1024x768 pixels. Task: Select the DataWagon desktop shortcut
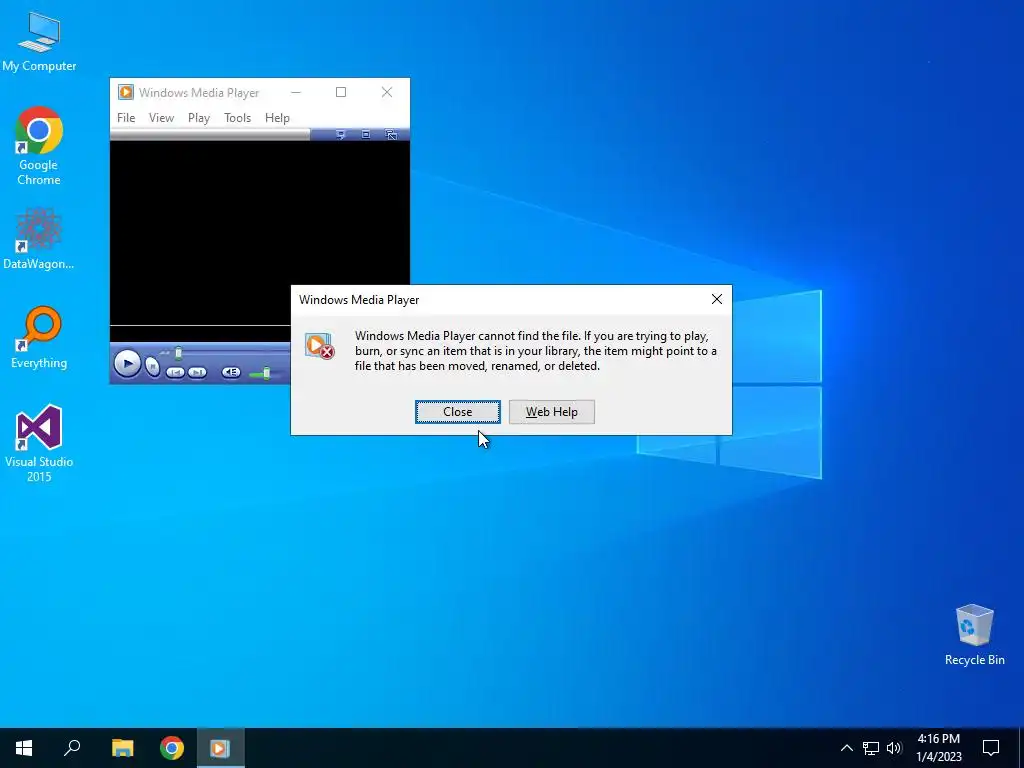39,239
